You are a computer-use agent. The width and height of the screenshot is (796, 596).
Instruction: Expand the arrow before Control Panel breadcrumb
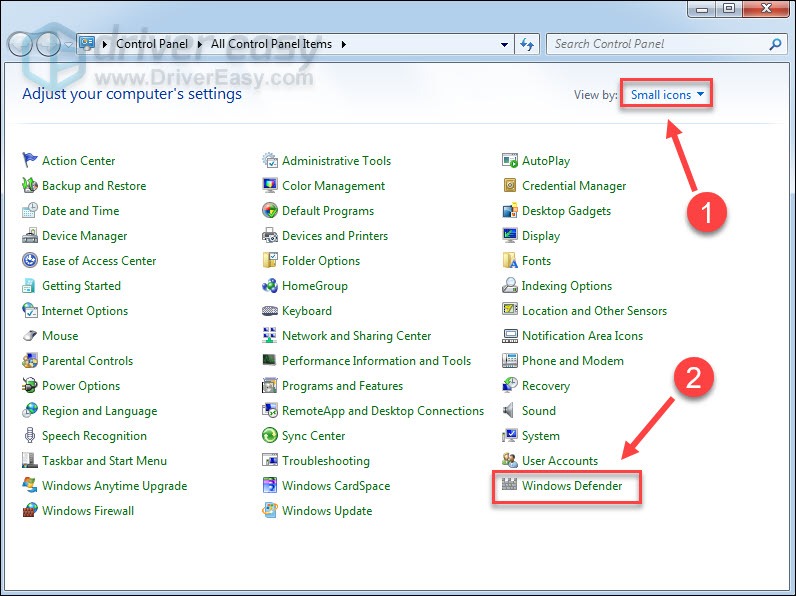pos(105,44)
